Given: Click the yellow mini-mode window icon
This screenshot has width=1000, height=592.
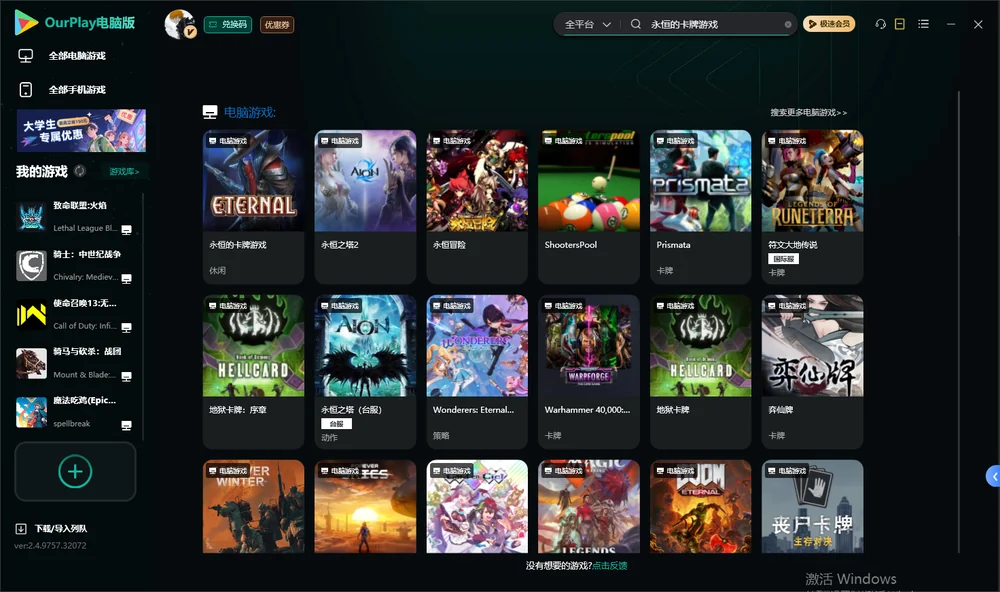Looking at the screenshot, I should tap(900, 24).
